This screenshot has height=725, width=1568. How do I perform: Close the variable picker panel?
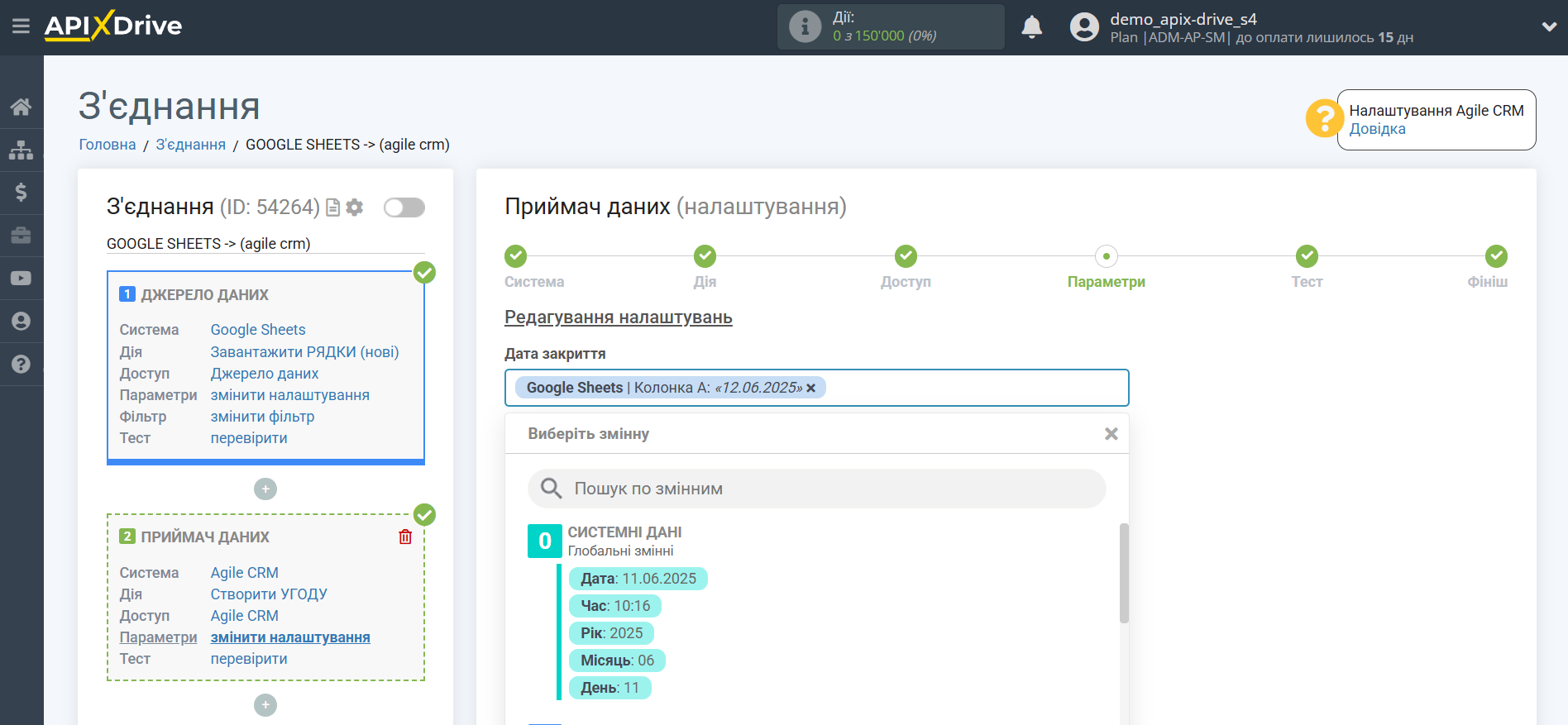pos(1111,434)
